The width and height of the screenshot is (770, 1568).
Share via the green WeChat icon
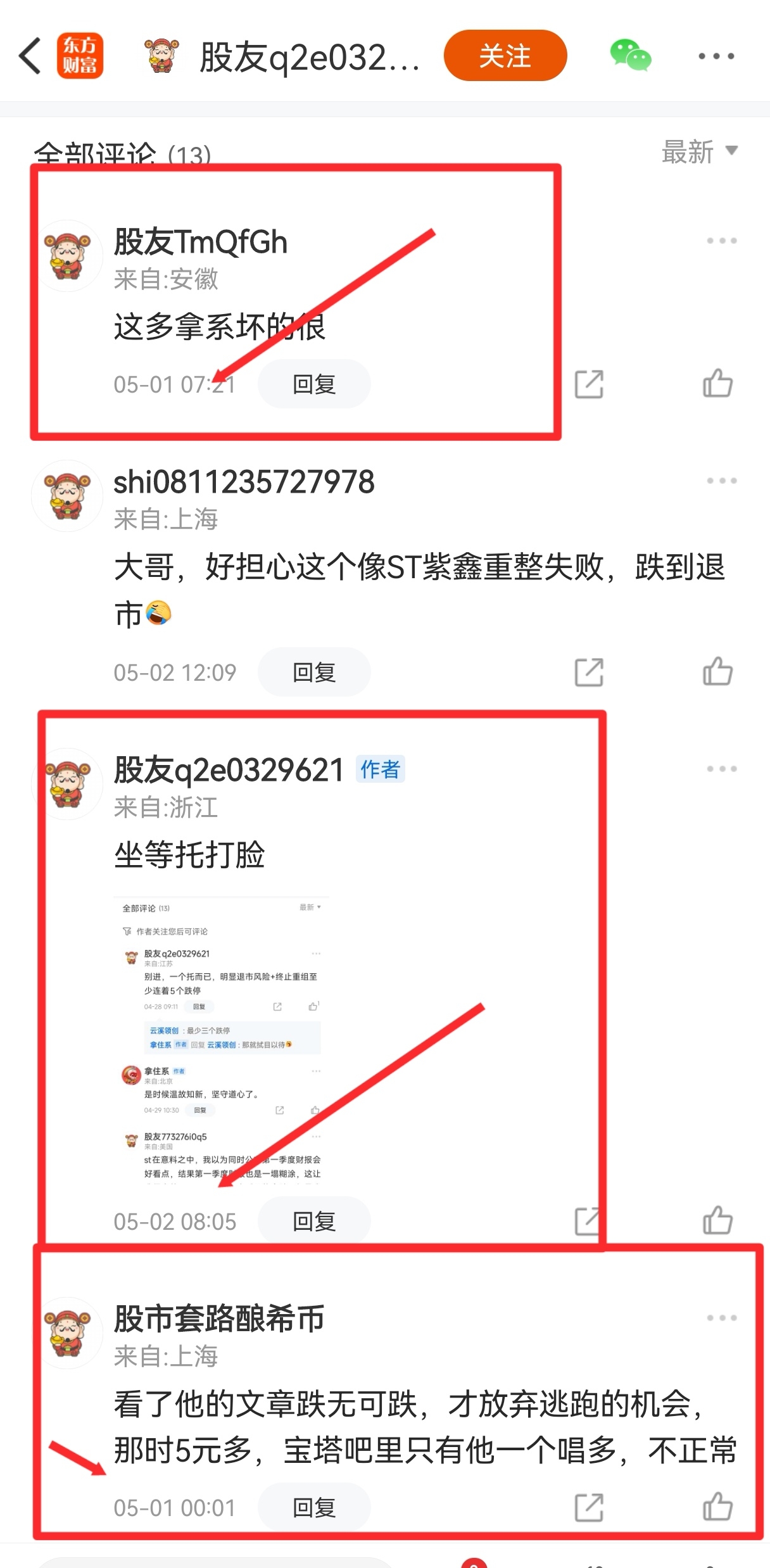point(630,56)
